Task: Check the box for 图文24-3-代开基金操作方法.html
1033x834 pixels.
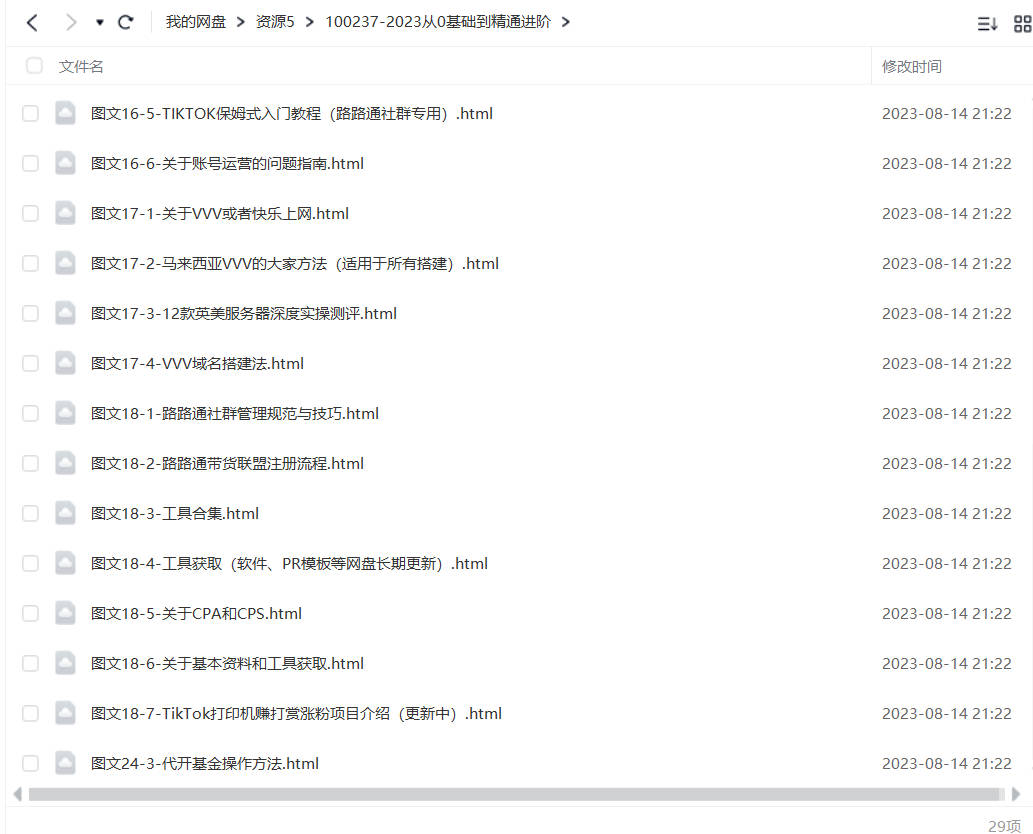Action: click(x=30, y=764)
